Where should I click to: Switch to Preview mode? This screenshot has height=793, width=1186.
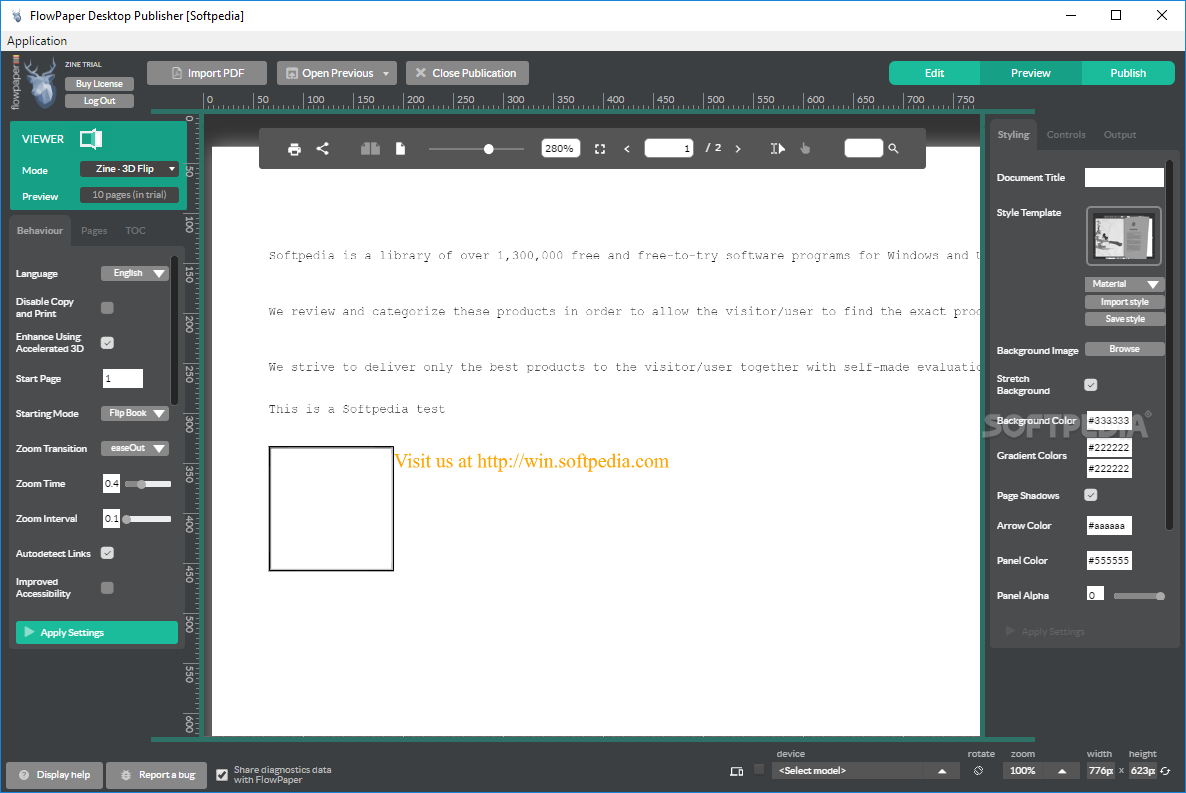(x=1030, y=73)
